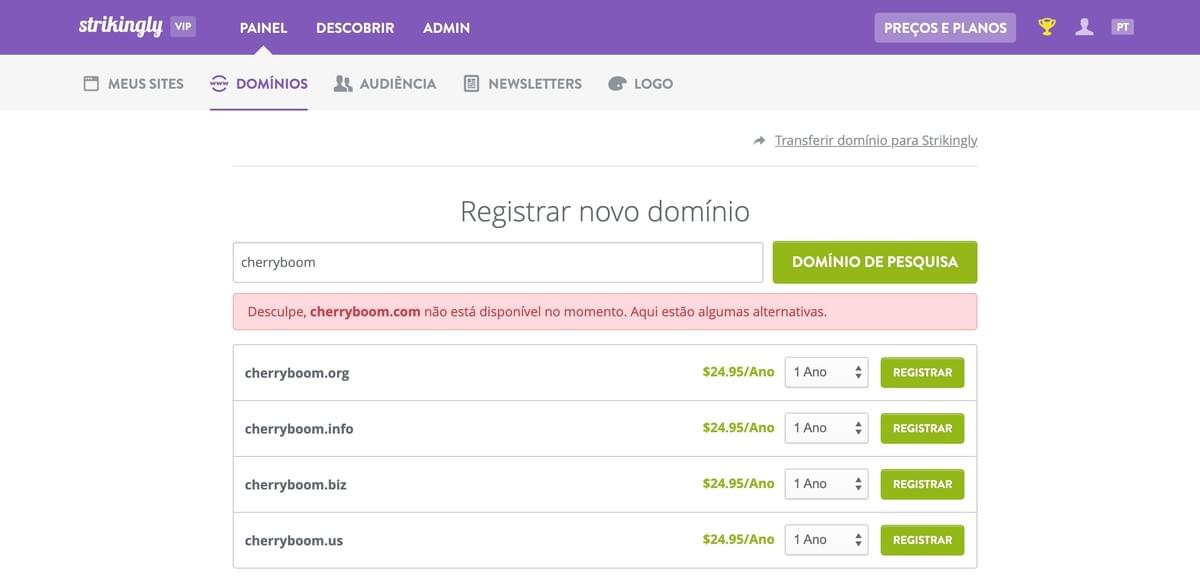The image size is (1200, 587).
Task: Click the Logo palette icon
Action: pos(615,83)
